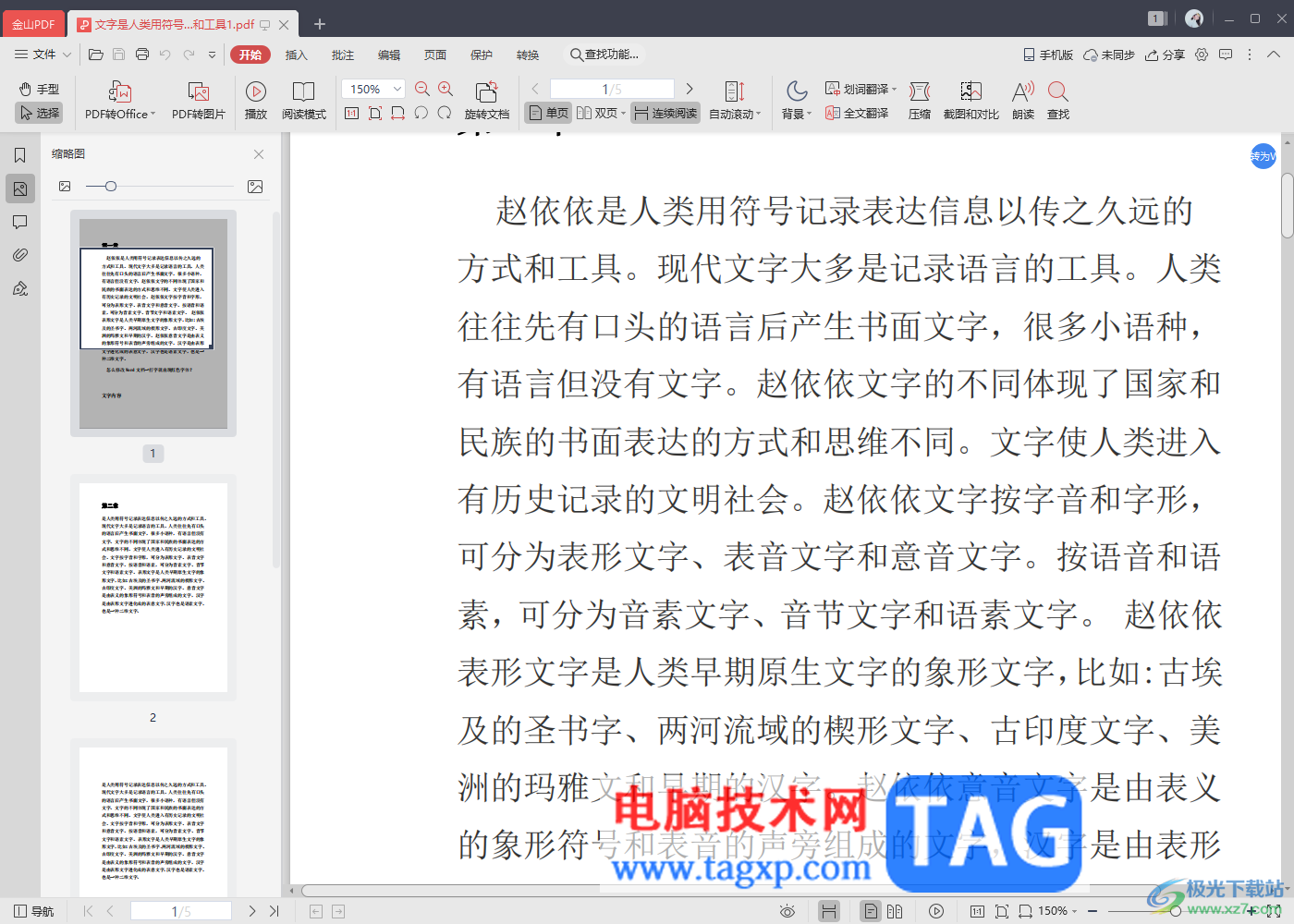Rotate page clockwise icon

tap(445, 113)
